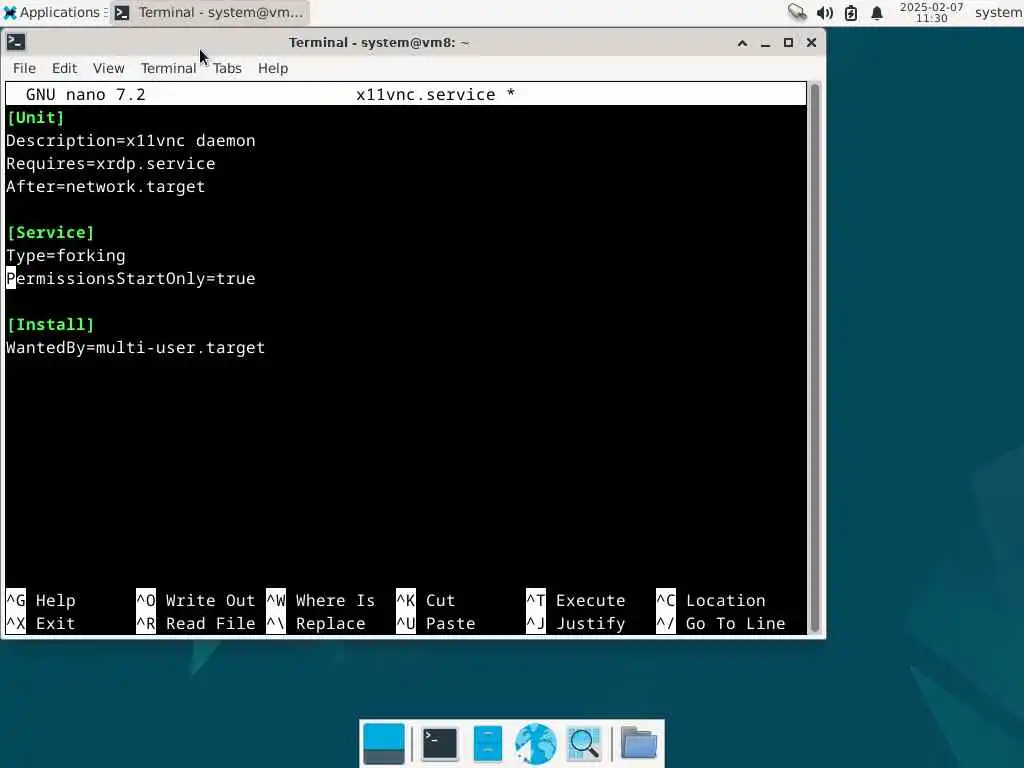This screenshot has height=768, width=1024.
Task: Click the ^U Paste shortcut
Action: pyautogui.click(x=436, y=623)
